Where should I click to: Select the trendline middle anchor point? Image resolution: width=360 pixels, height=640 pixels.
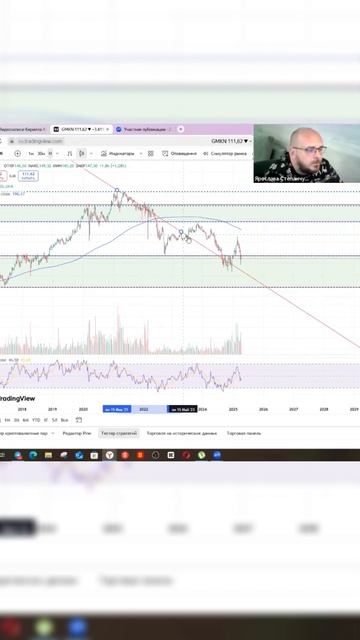click(x=181, y=232)
